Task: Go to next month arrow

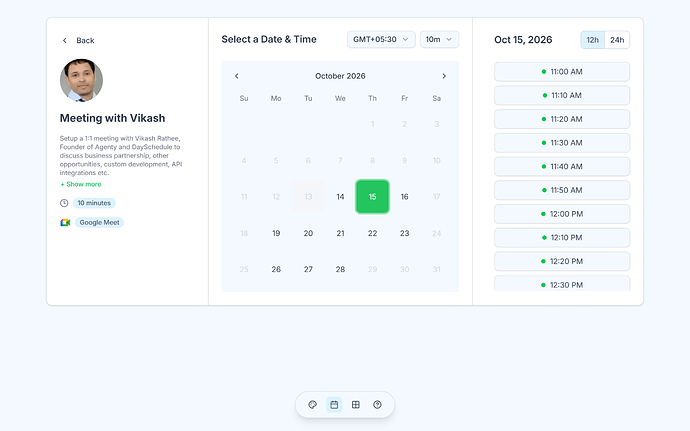Action: (x=444, y=76)
